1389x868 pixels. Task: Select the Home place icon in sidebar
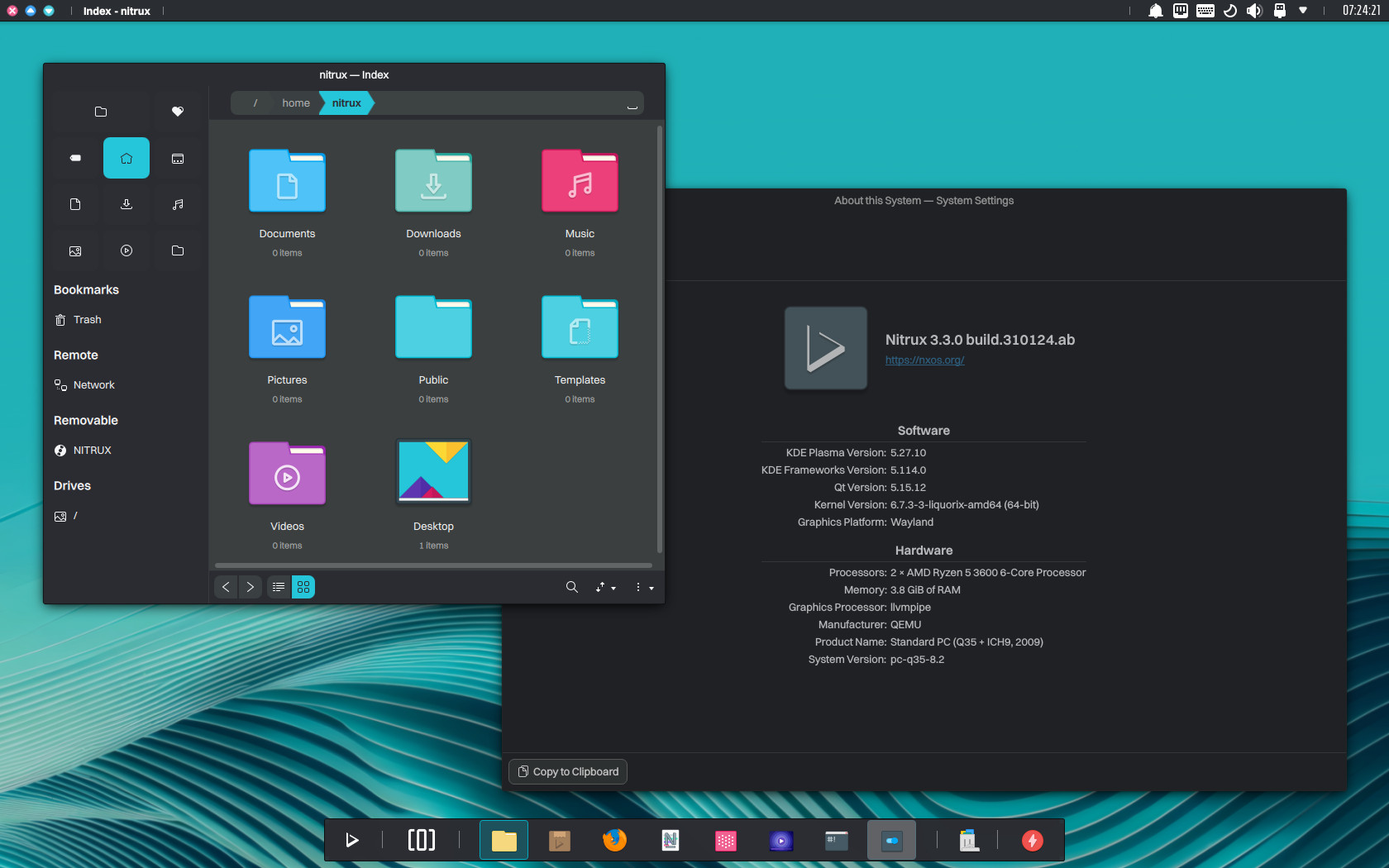(x=126, y=158)
